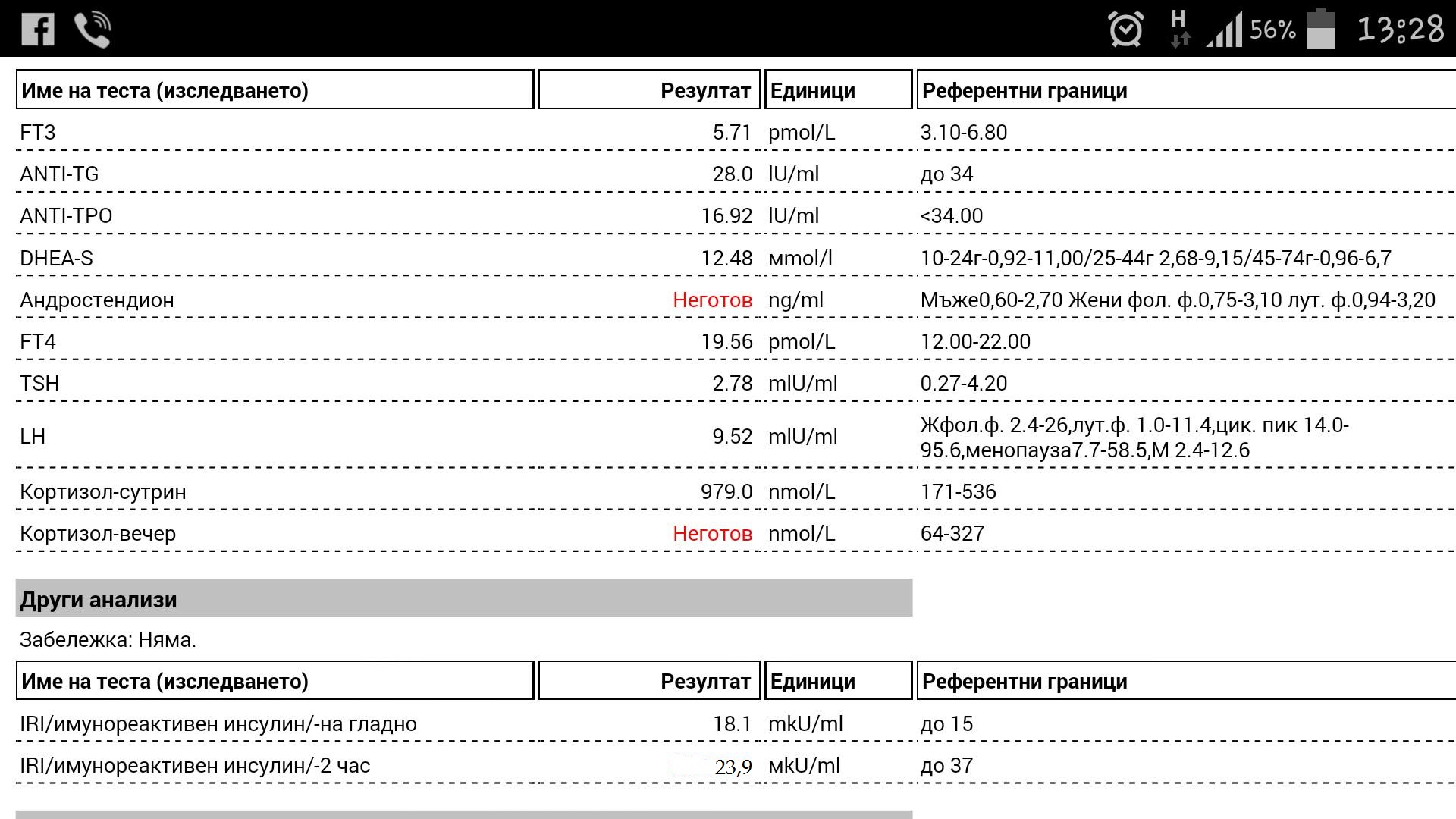Viewport: 1456px width, 819px height.
Task: Select Андростендион unit ng/ml
Action: point(795,301)
